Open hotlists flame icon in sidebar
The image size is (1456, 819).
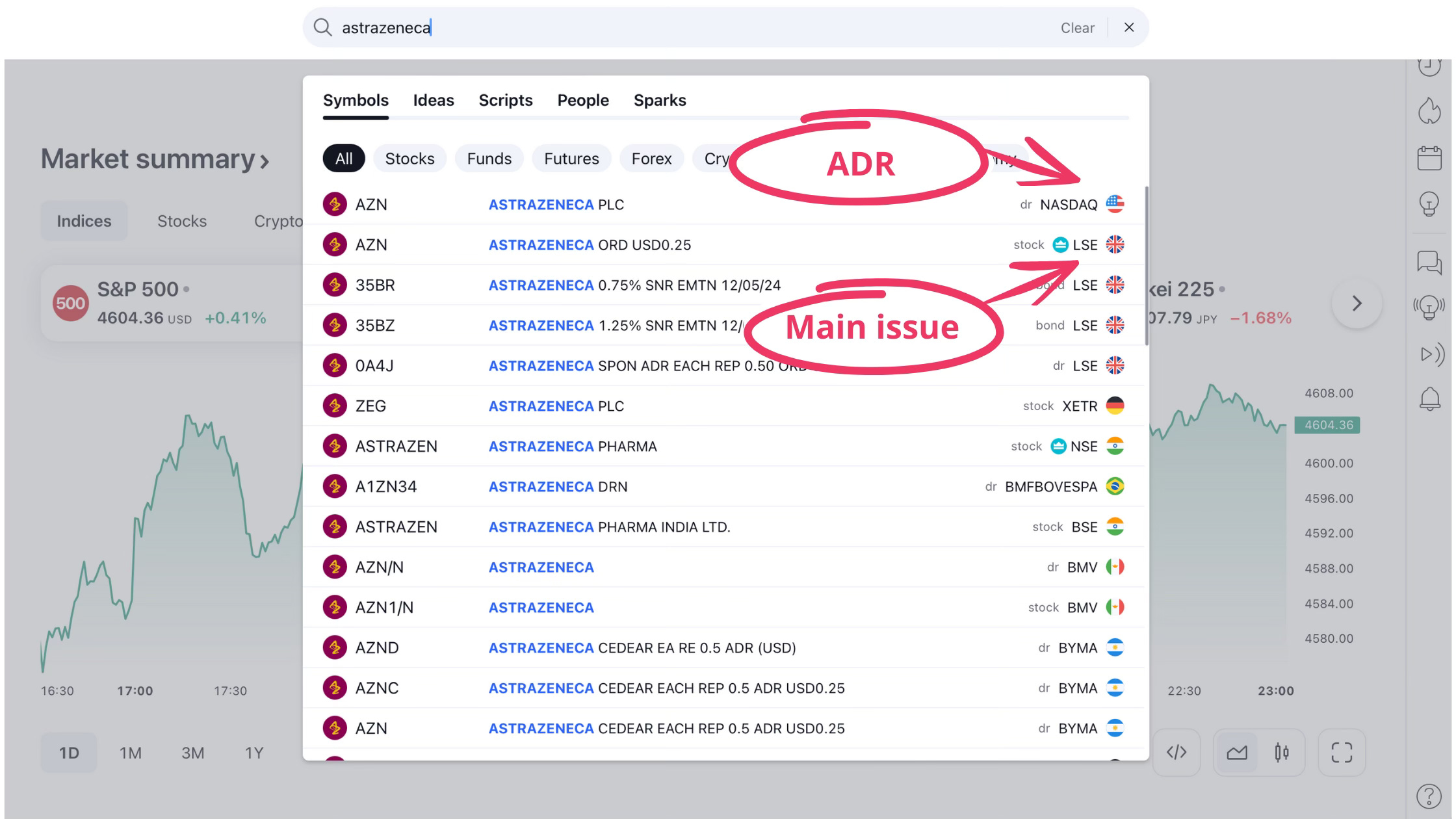1429,110
